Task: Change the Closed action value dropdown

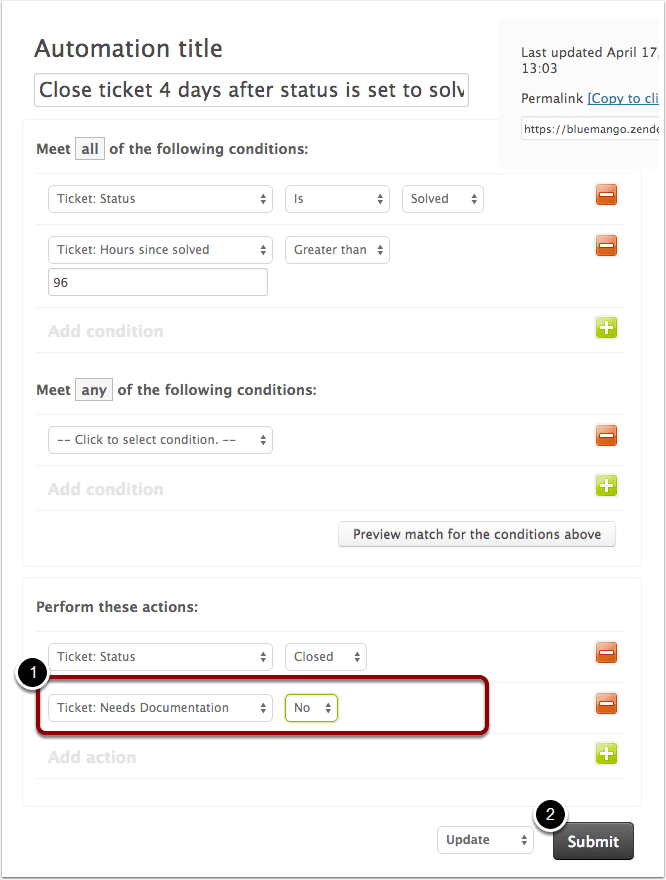Action: [x=325, y=657]
